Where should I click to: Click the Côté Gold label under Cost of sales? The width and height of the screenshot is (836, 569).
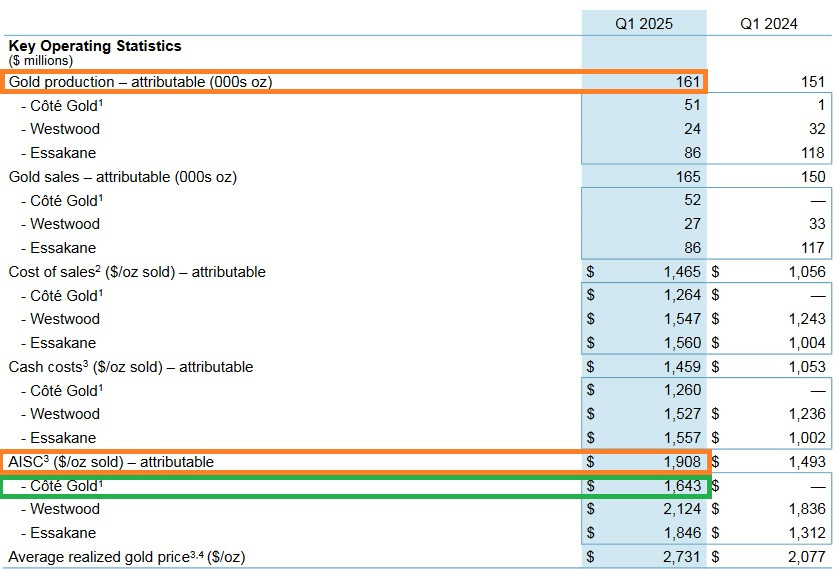point(62,295)
